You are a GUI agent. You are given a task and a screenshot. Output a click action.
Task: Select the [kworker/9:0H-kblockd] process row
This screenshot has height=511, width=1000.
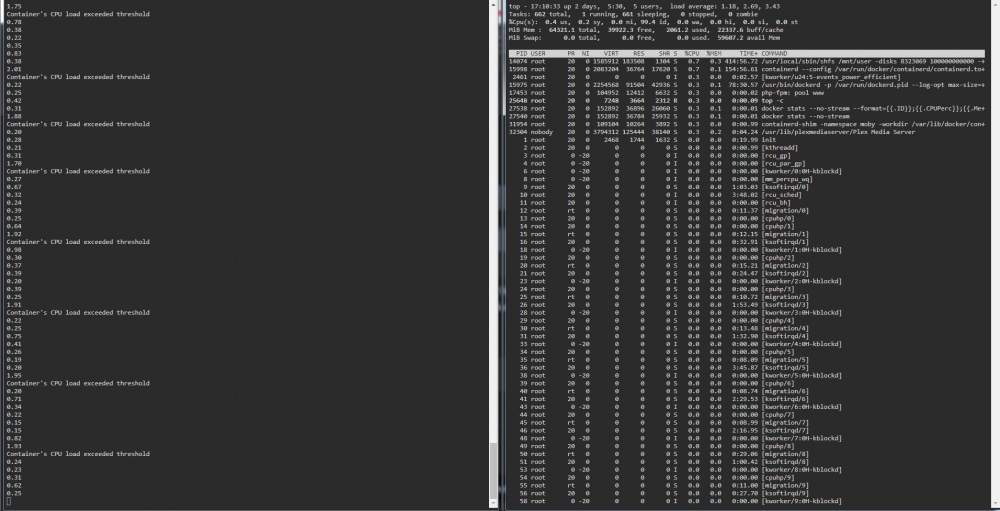coord(746,501)
